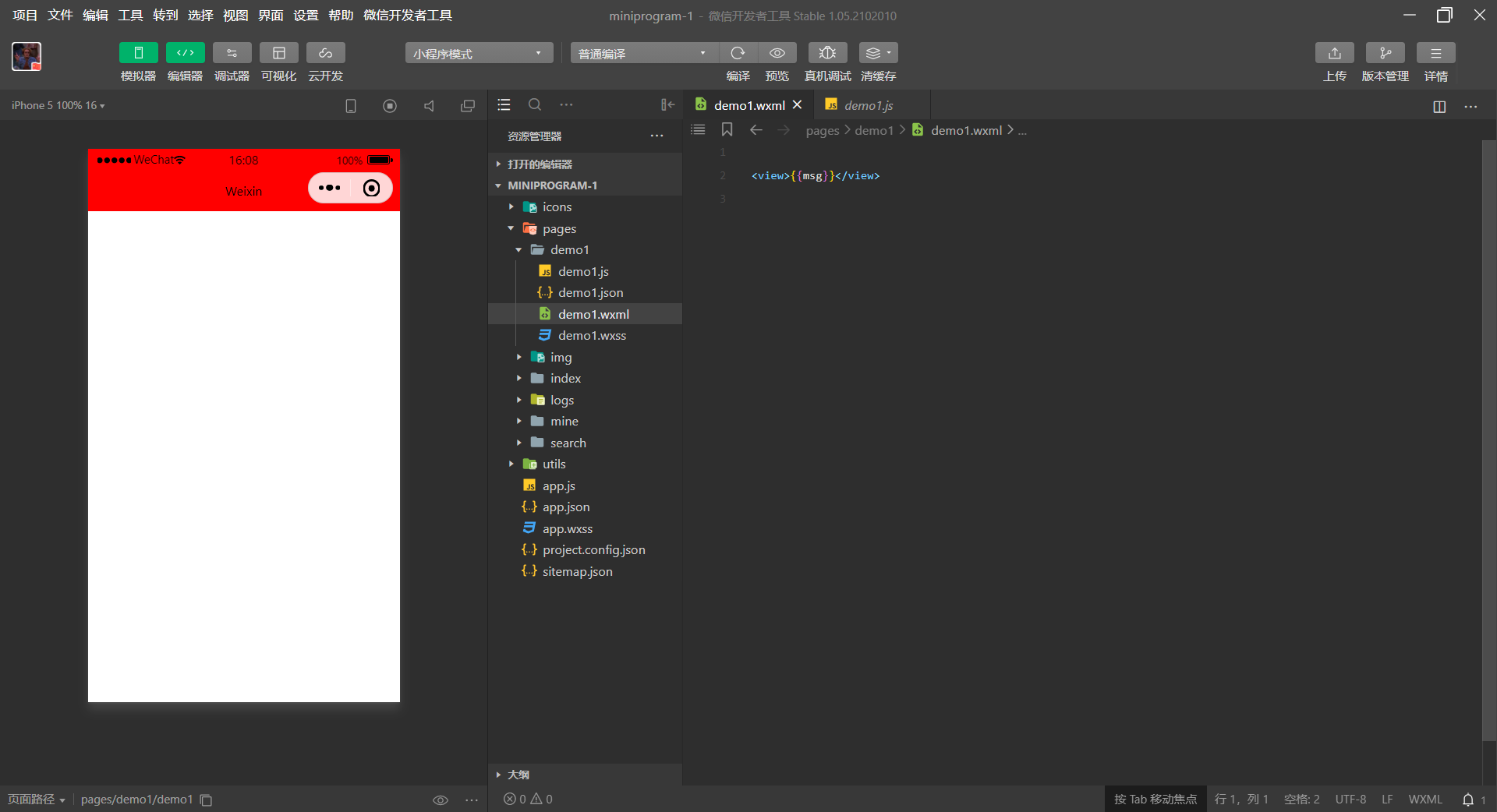Expand the img folder

pos(585,357)
